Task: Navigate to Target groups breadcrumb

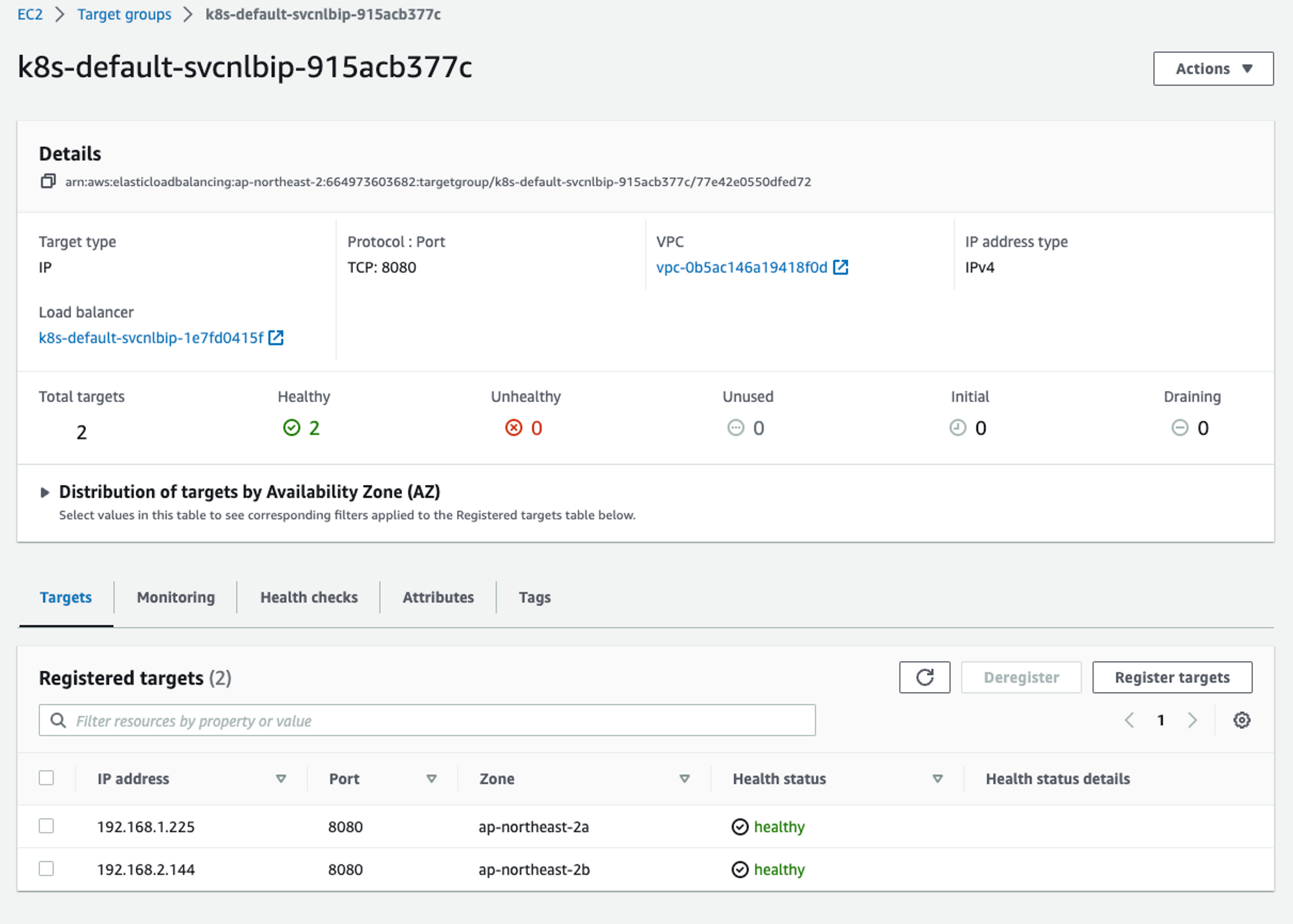Action: click(124, 14)
